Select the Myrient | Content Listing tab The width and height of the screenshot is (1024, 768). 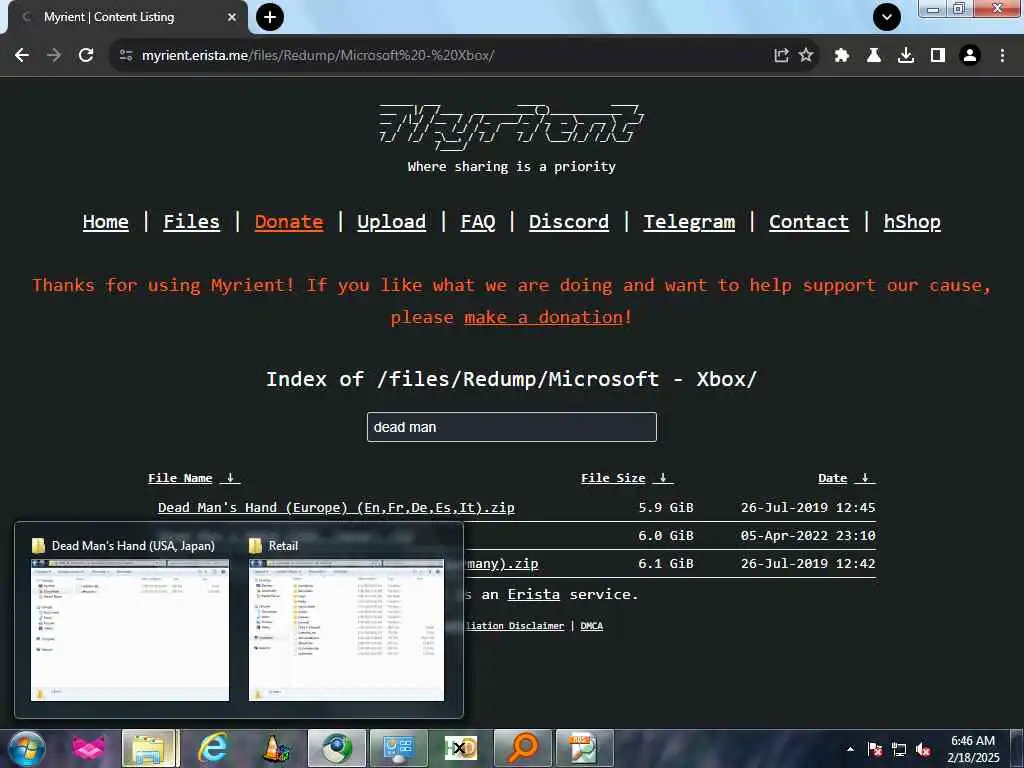pos(124,17)
